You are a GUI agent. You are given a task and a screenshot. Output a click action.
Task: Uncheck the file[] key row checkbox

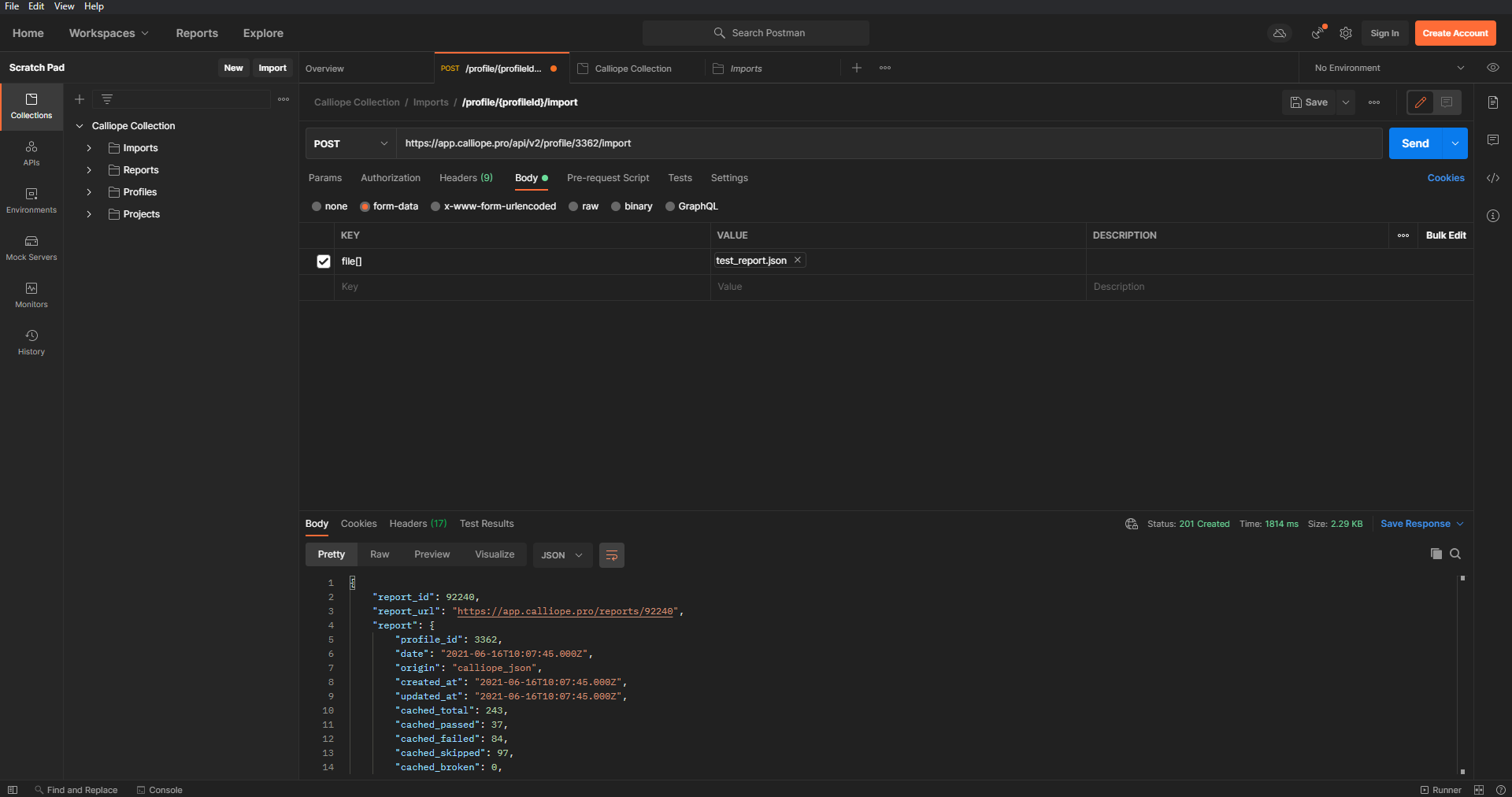(x=324, y=261)
